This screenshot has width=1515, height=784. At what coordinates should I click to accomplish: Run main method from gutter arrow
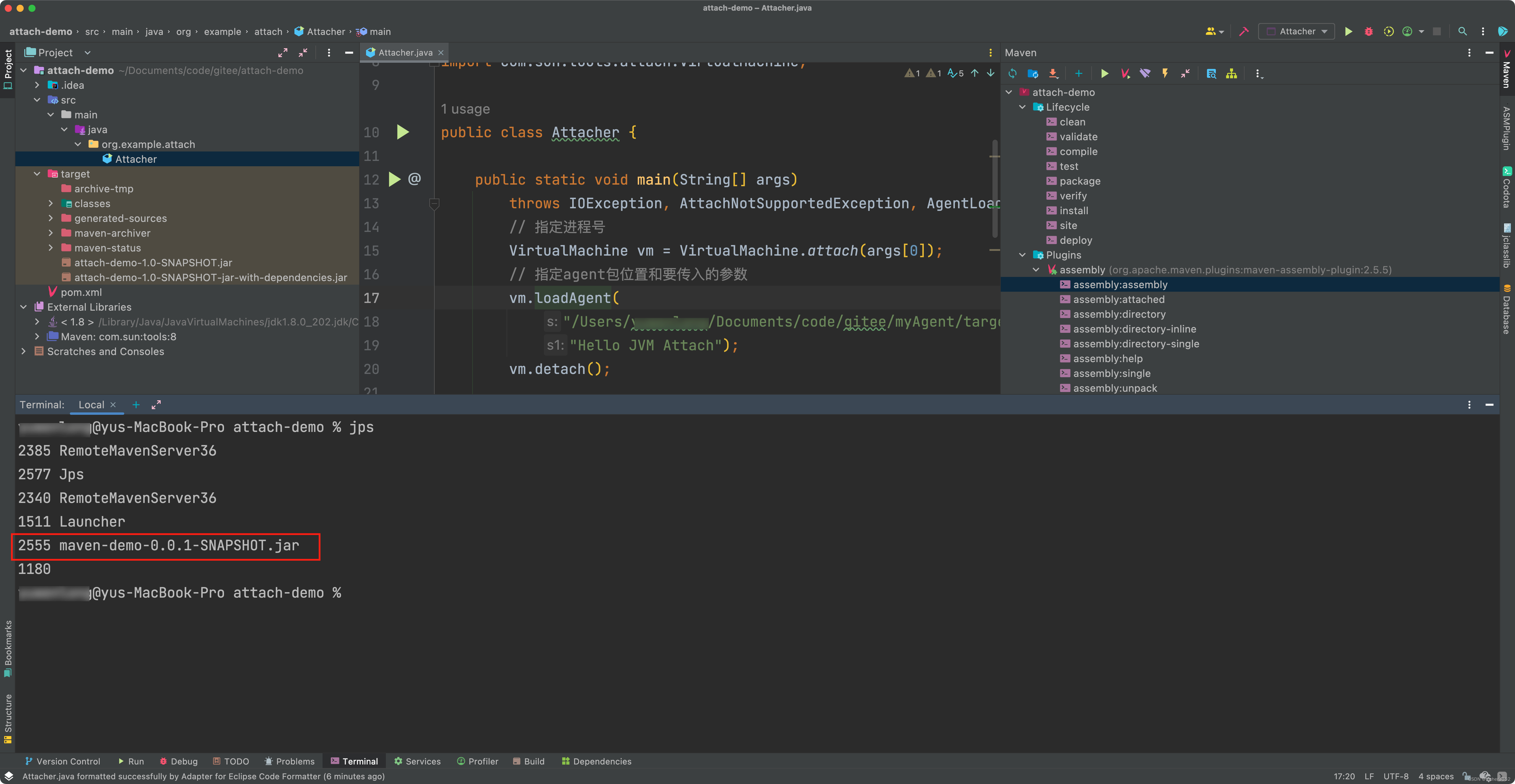[395, 179]
